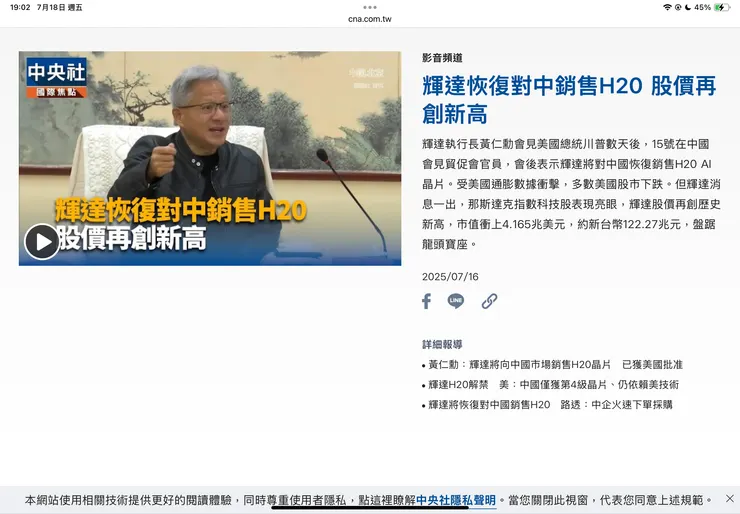Tap the battery 45% indicator
The width and height of the screenshot is (740, 514).
712,7
